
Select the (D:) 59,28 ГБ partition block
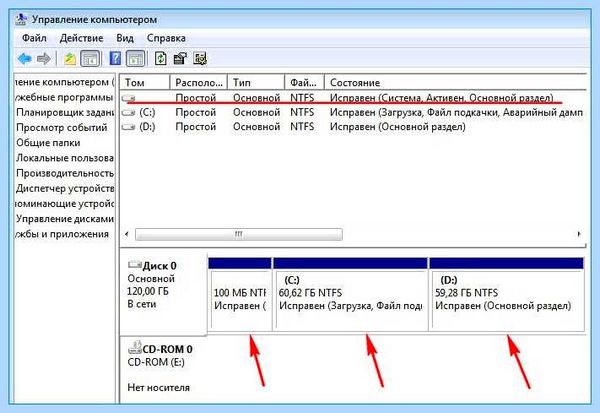tap(507, 294)
